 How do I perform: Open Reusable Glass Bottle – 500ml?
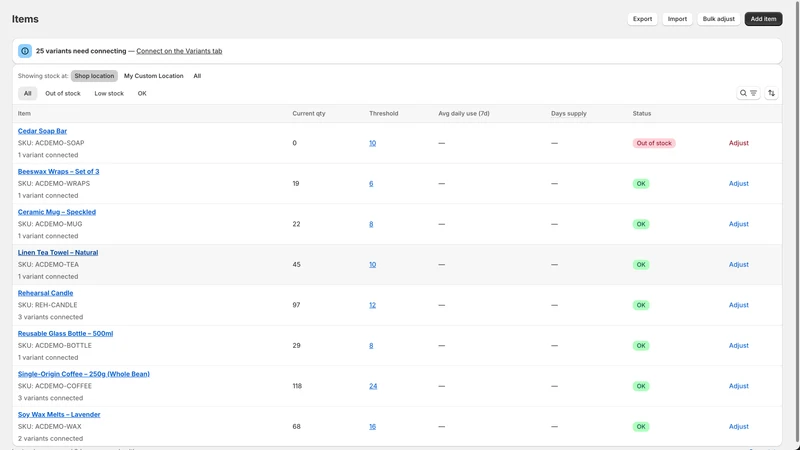tap(65, 333)
